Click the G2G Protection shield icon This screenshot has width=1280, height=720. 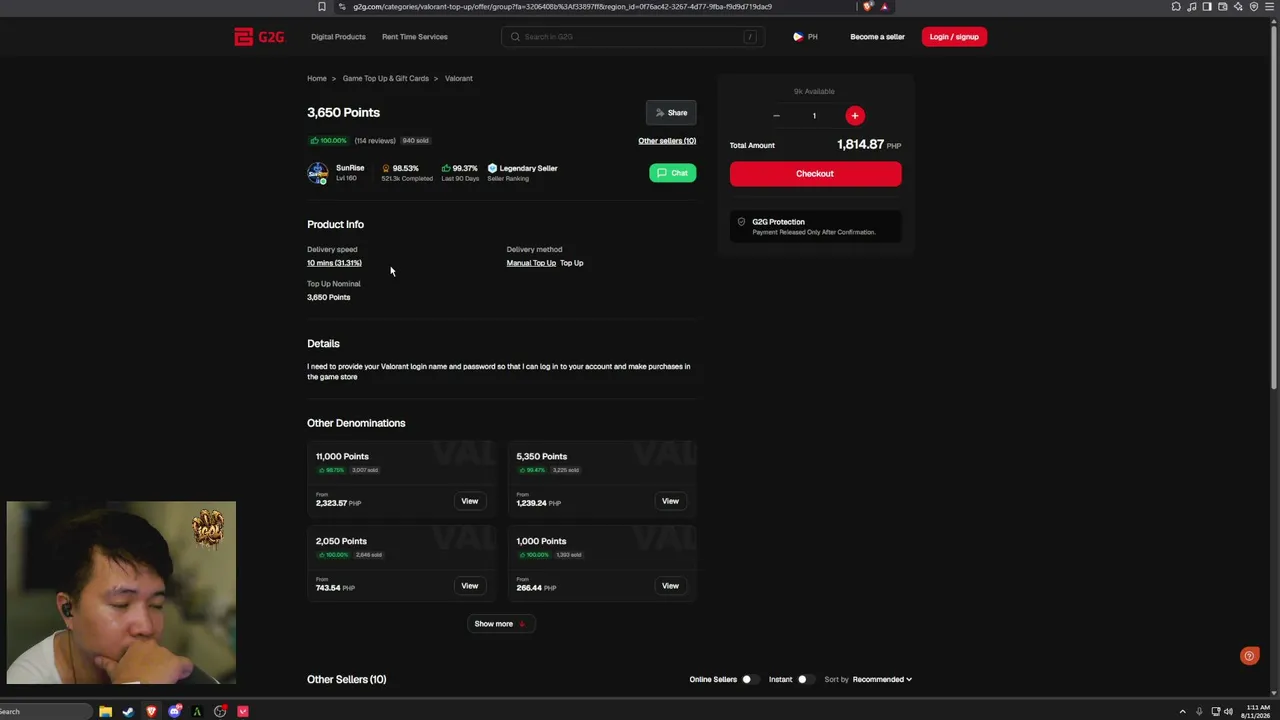(741, 222)
